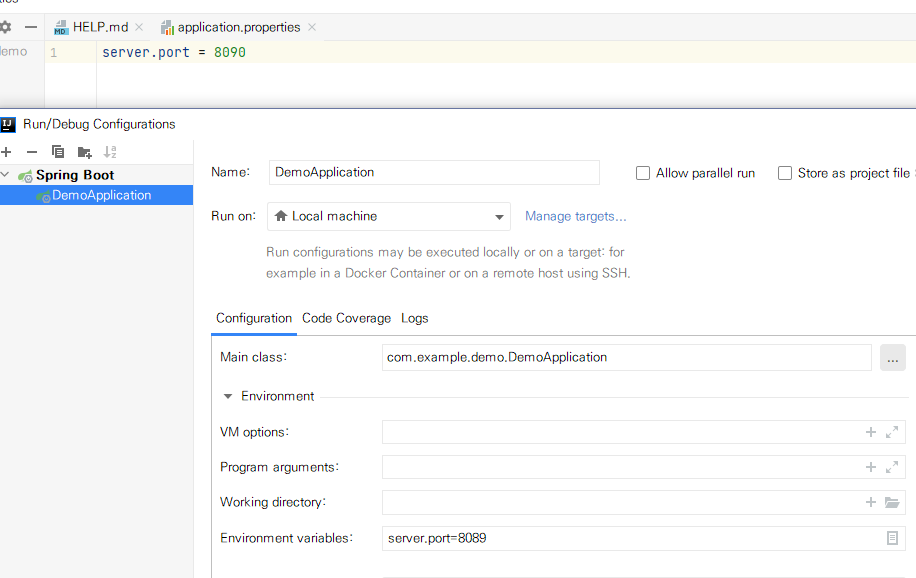Screen dimensions: 916x578
Task: Browse for main class with ellipsis button
Action: click(x=893, y=358)
